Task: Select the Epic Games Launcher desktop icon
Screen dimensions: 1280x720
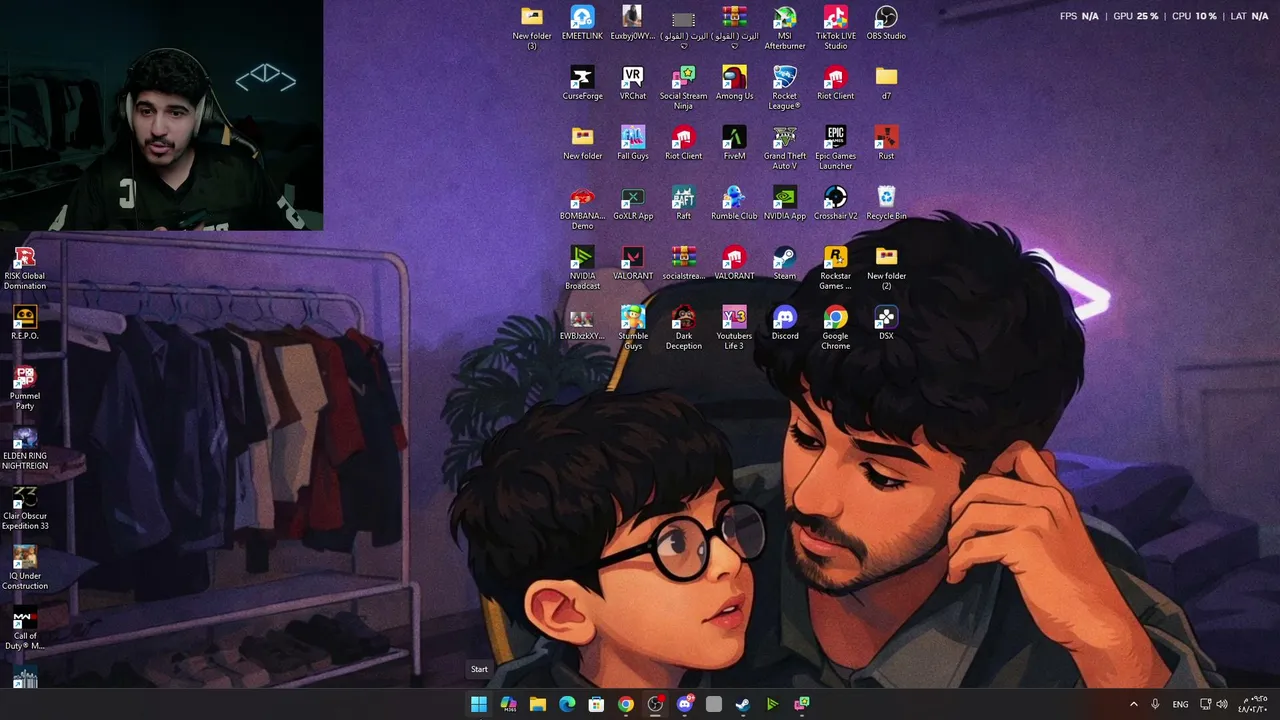Action: click(x=836, y=148)
